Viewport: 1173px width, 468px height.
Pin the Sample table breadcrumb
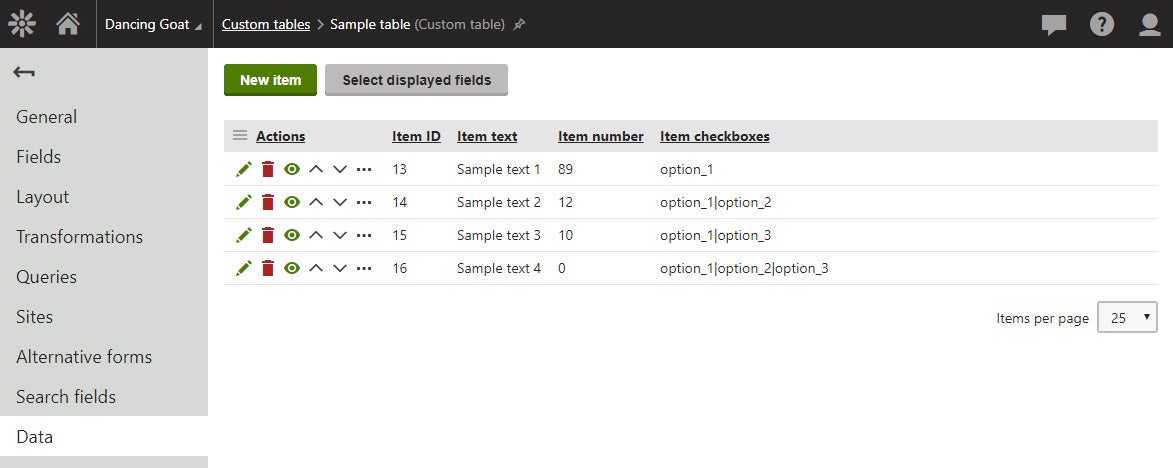point(519,24)
